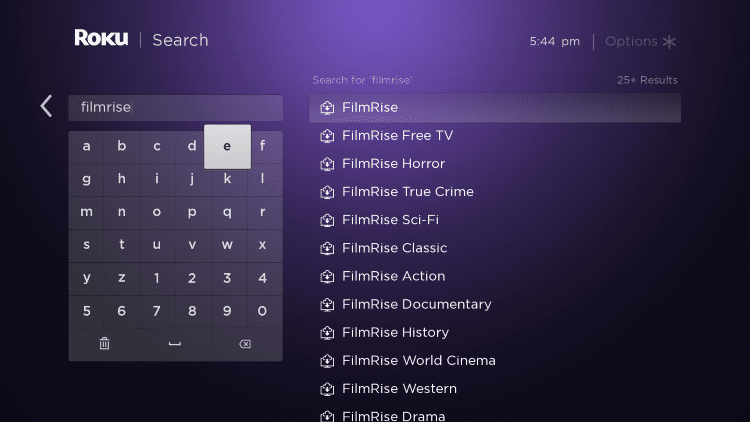The width and height of the screenshot is (750, 422).
Task: Select the highlighted letter e key
Action: (x=227, y=146)
